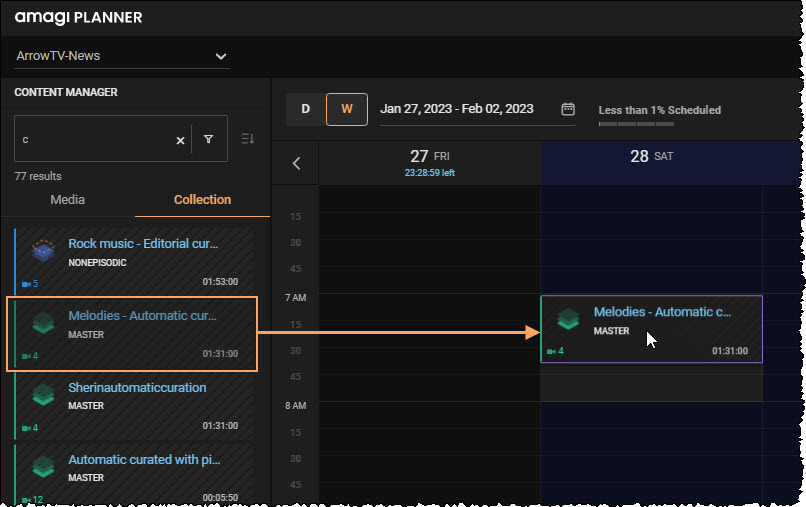Click the Less than 1% Scheduled progress bar
806x507 pixels.
[636, 124]
